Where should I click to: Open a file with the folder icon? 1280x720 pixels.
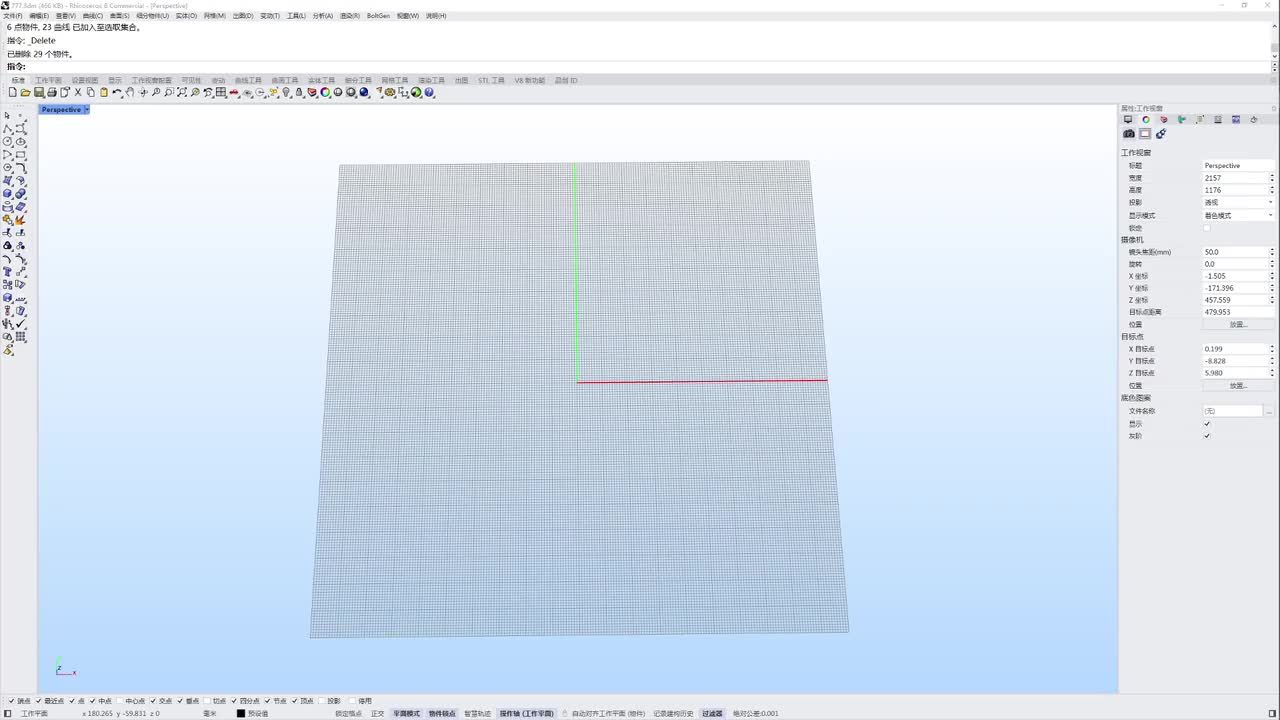pyautogui.click(x=25, y=92)
